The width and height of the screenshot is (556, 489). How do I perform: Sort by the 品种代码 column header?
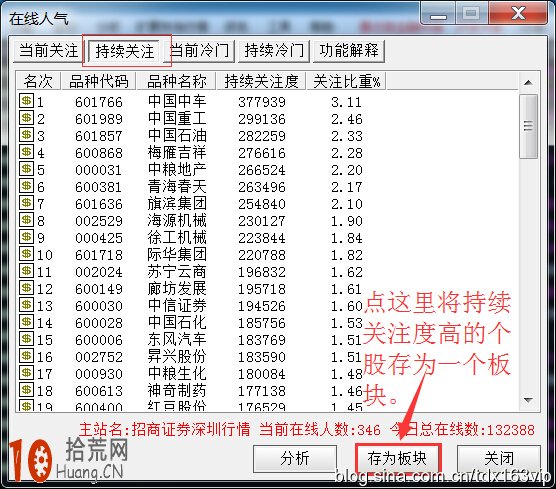(x=99, y=81)
